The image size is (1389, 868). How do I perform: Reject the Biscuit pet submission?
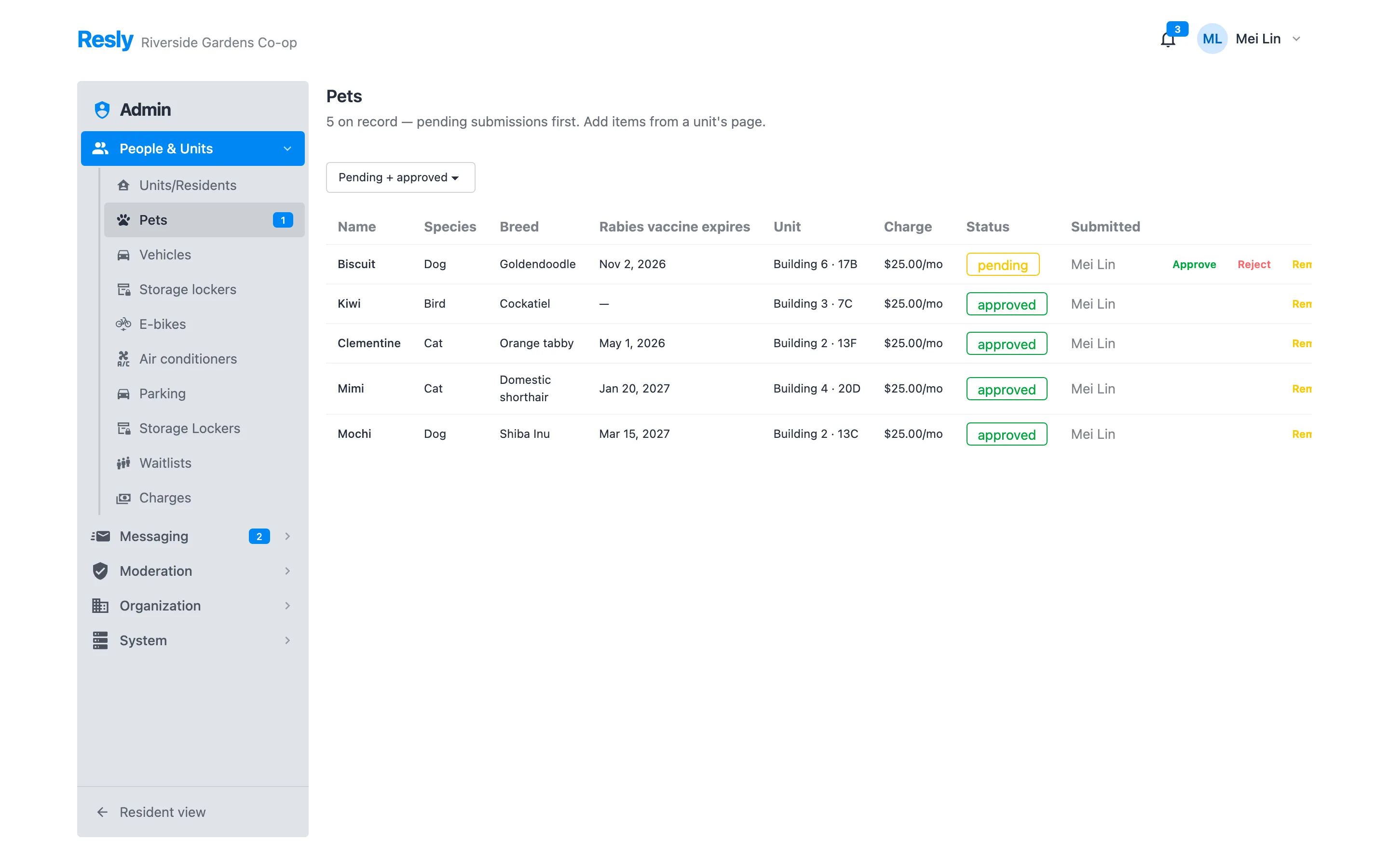[1253, 264]
